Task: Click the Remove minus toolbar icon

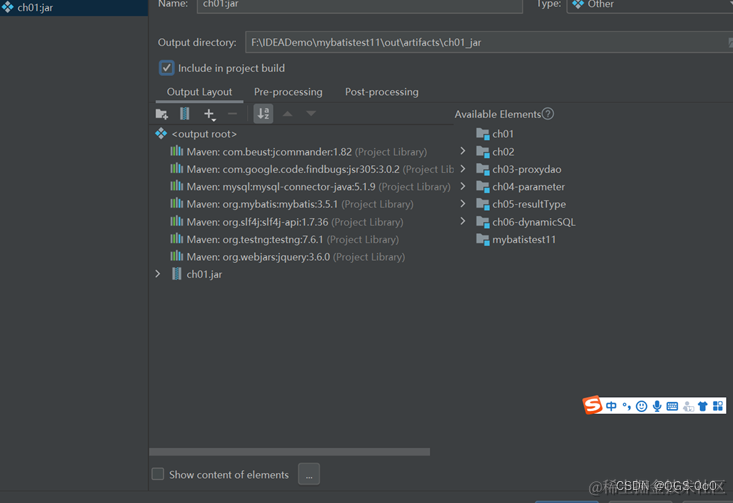Action: 232,114
